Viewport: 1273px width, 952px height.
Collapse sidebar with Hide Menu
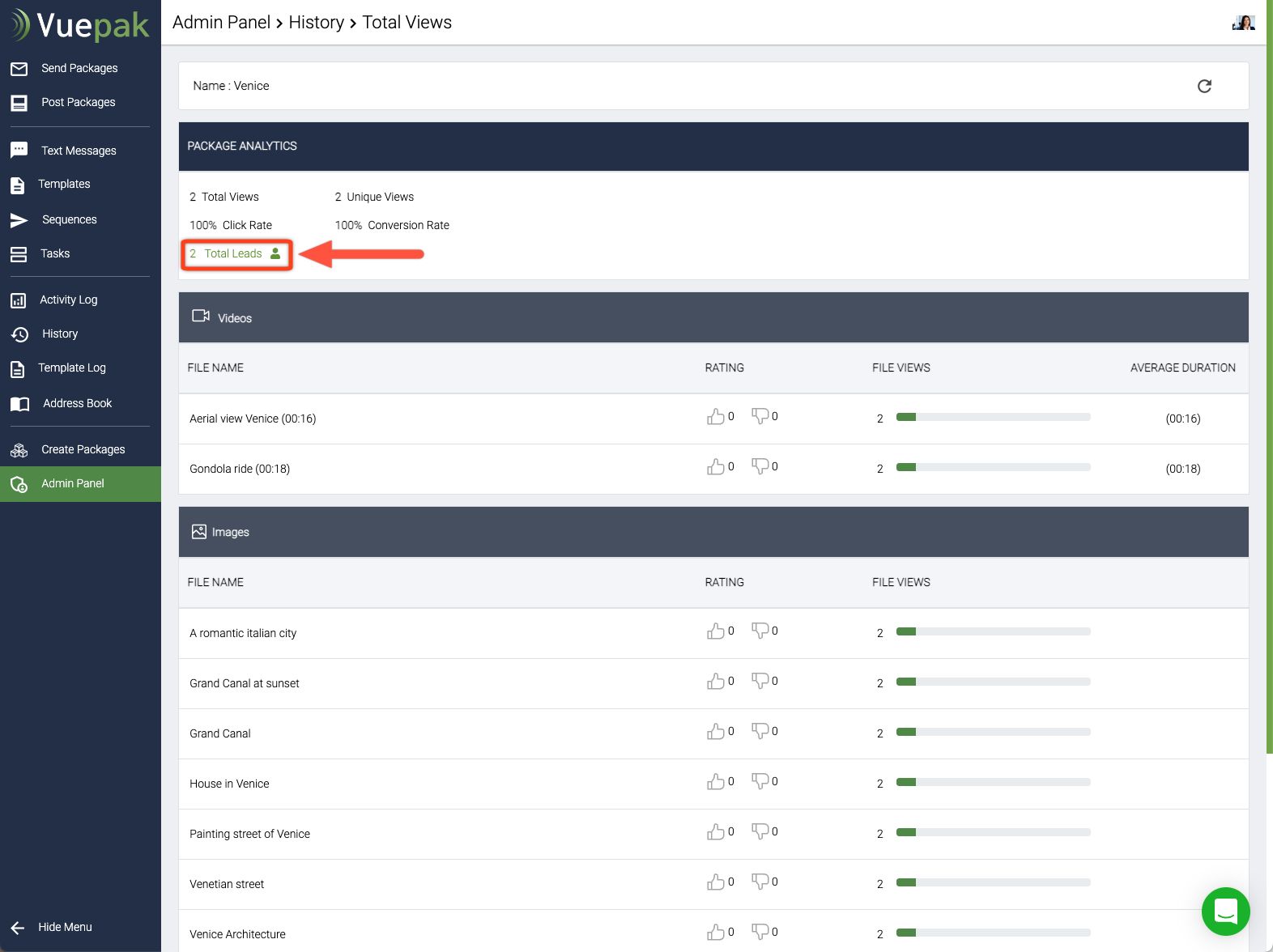[53, 927]
